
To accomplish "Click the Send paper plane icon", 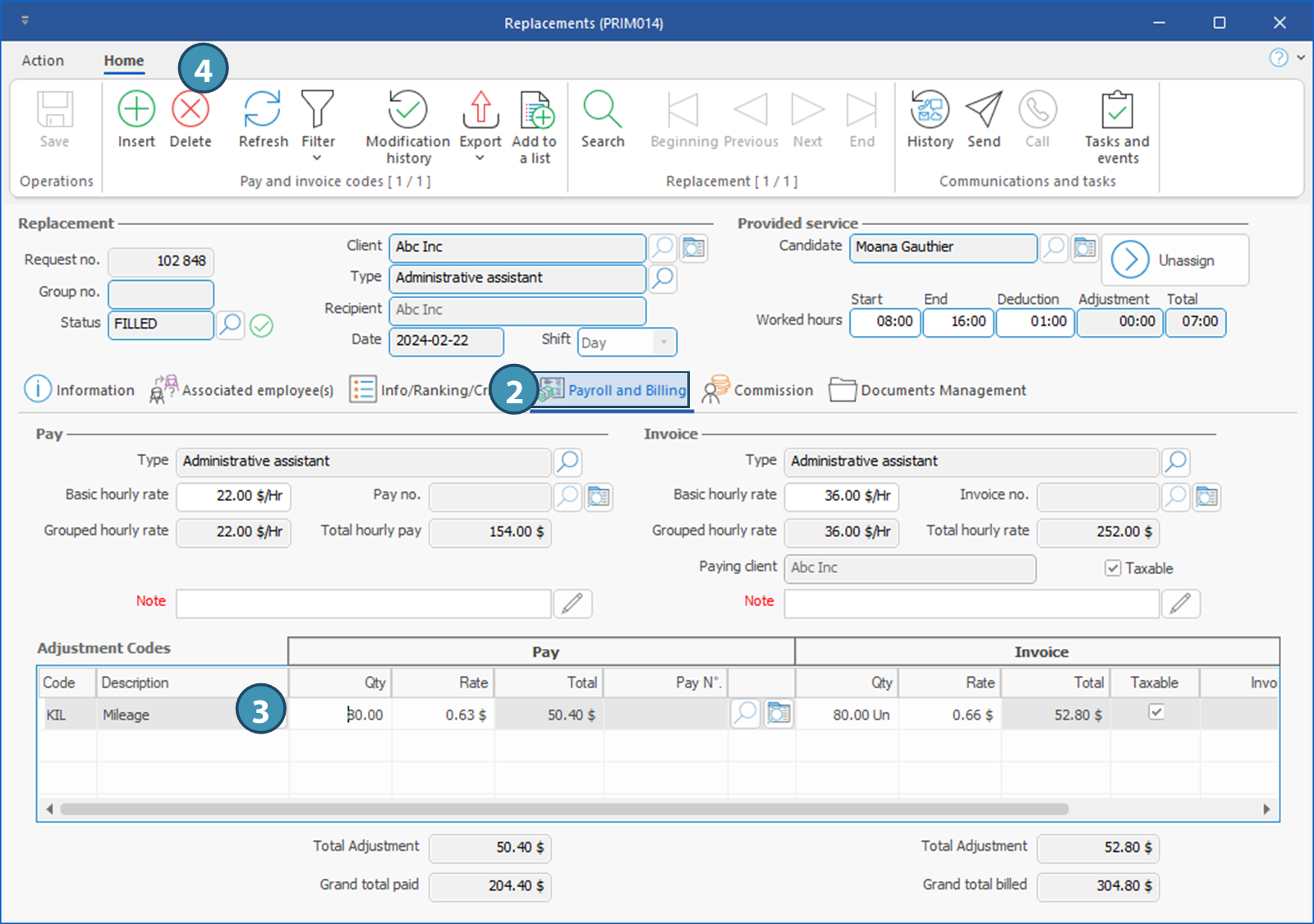I will (x=983, y=111).
